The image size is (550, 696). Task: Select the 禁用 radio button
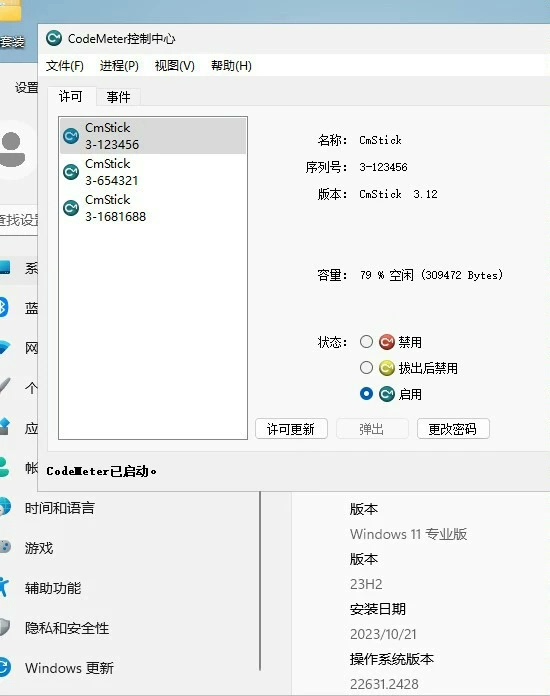(366, 341)
